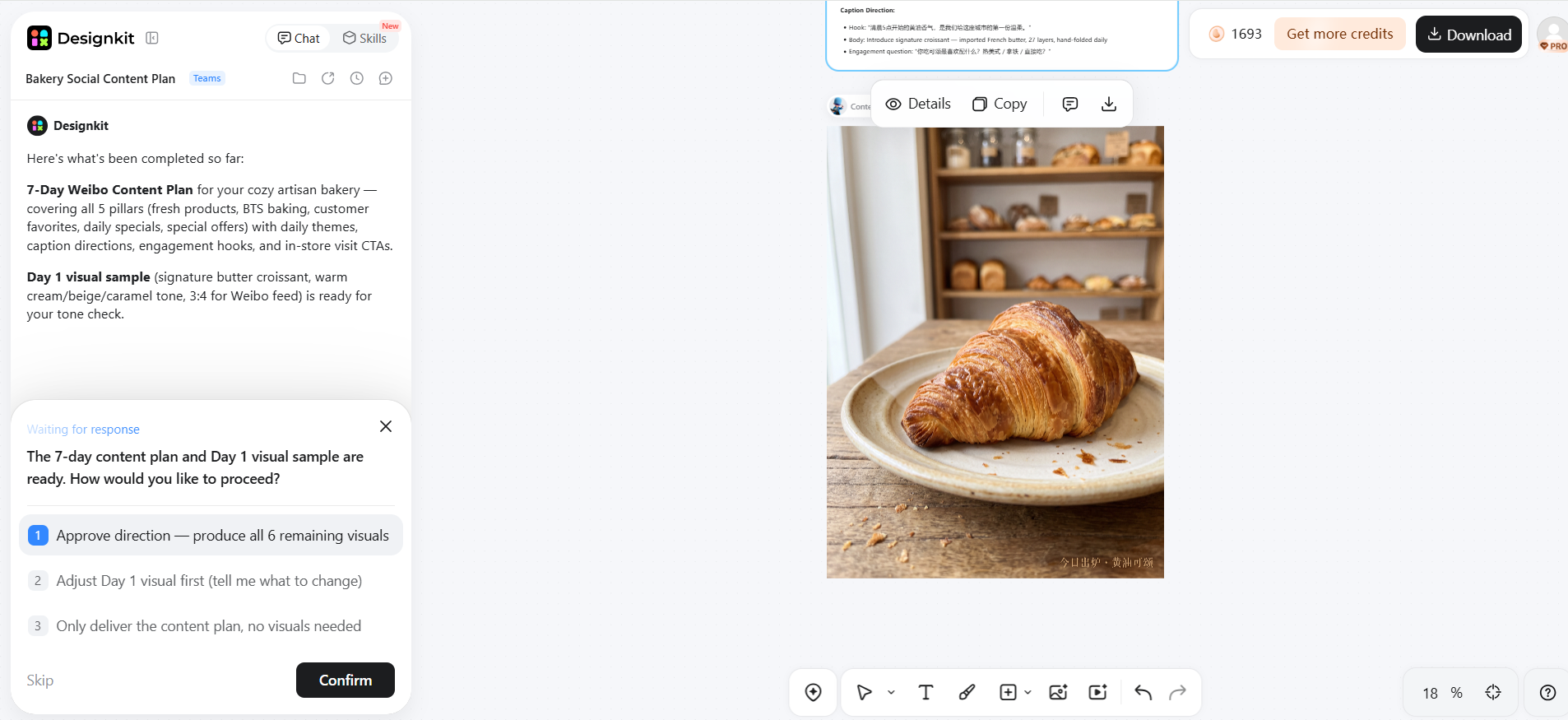Click the Bakery Social Content Plan title

100,78
